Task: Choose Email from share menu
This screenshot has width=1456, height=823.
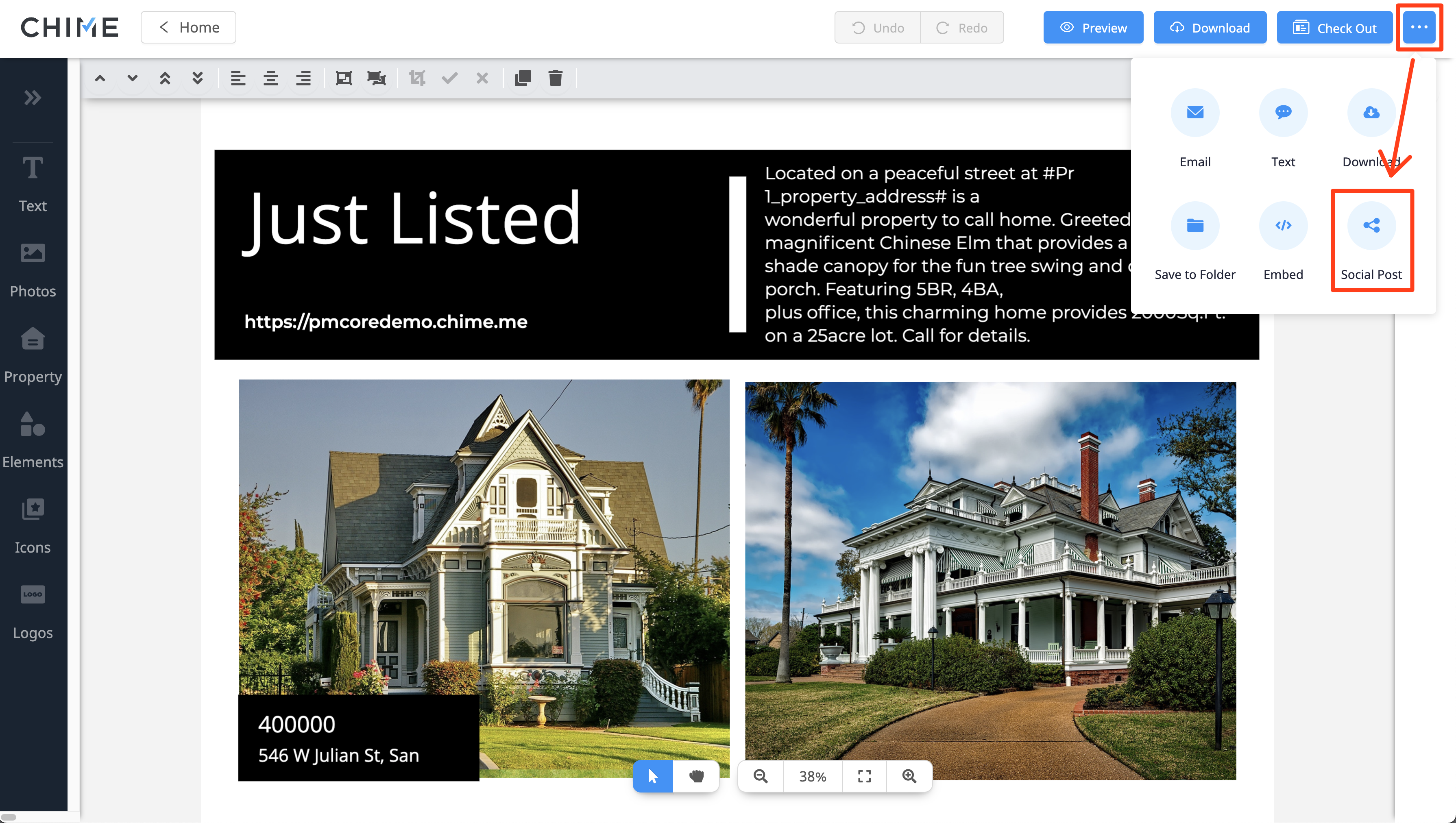Action: tap(1195, 129)
